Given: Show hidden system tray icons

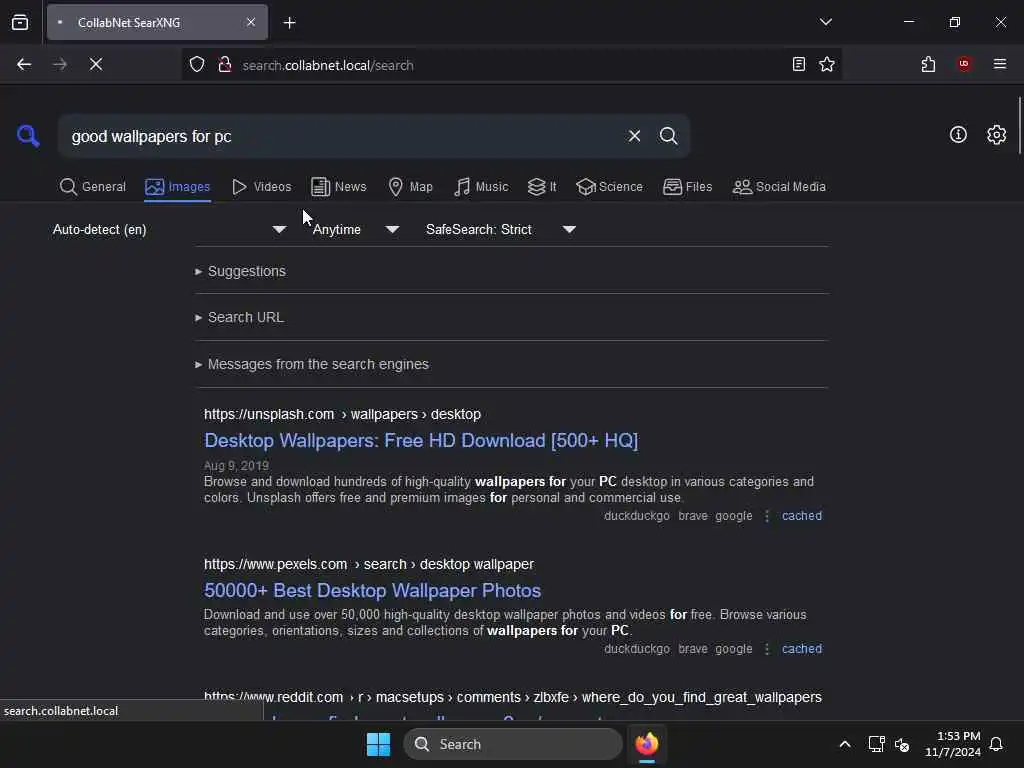Looking at the screenshot, I should click(844, 744).
